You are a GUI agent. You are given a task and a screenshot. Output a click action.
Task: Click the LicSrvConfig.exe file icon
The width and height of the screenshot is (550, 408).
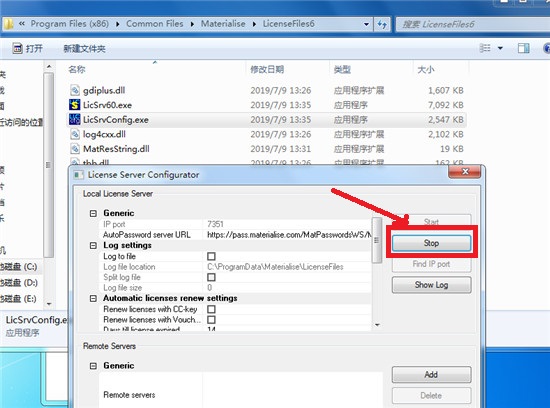[x=75, y=120]
